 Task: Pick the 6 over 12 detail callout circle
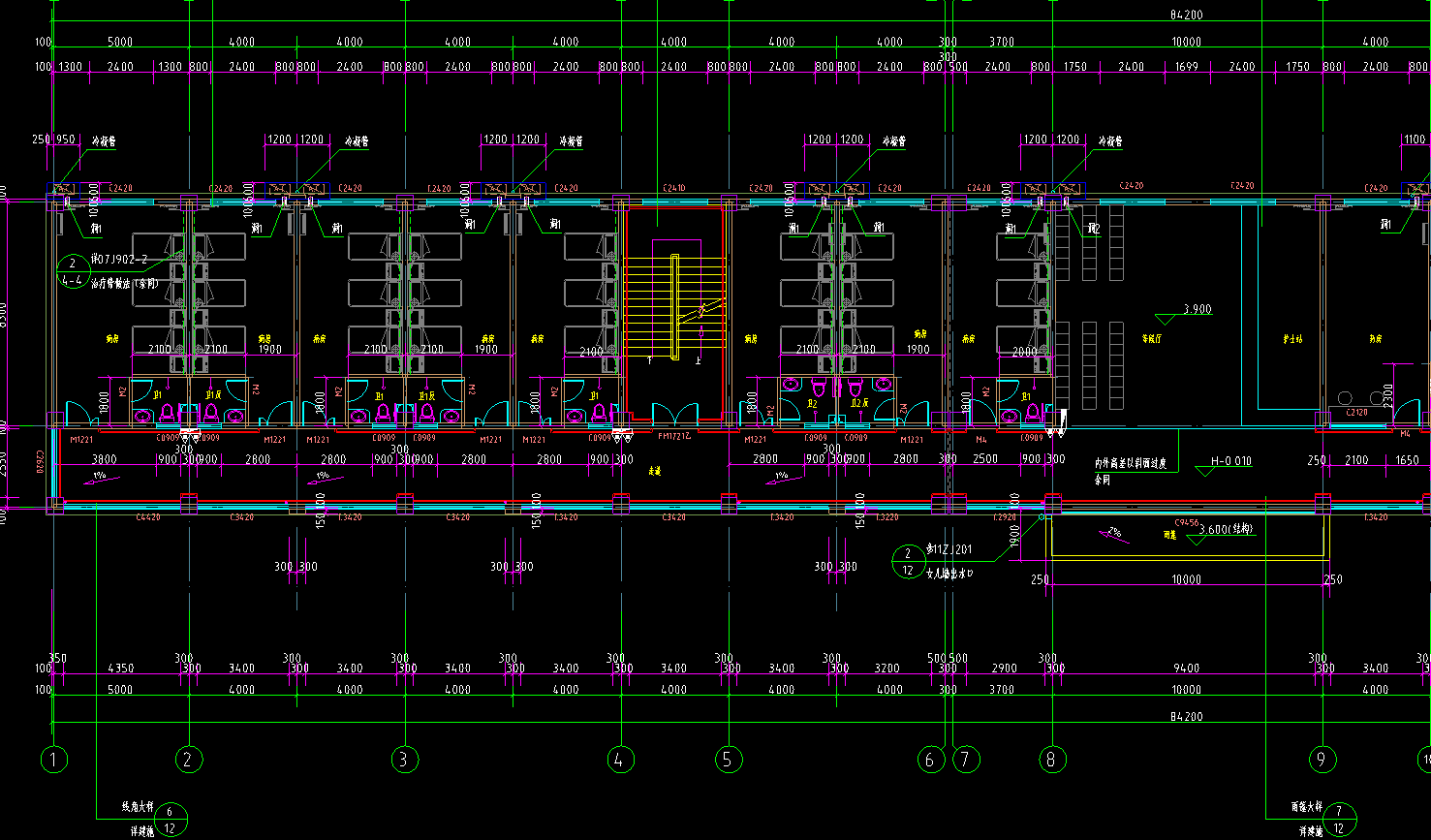pyautogui.click(x=171, y=820)
